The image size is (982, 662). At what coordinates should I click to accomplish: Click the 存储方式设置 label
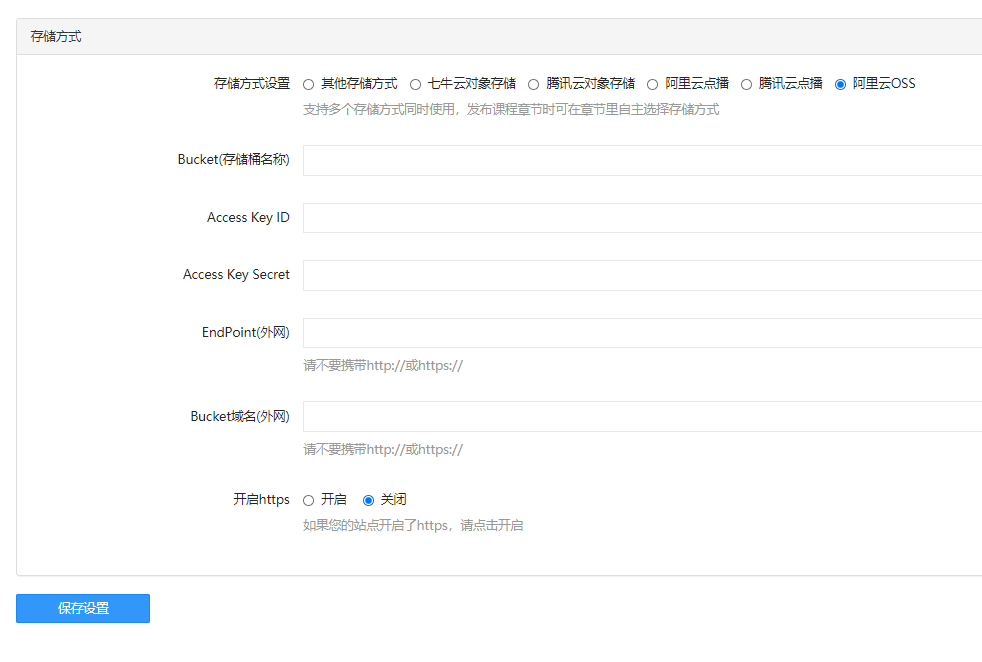coord(252,83)
